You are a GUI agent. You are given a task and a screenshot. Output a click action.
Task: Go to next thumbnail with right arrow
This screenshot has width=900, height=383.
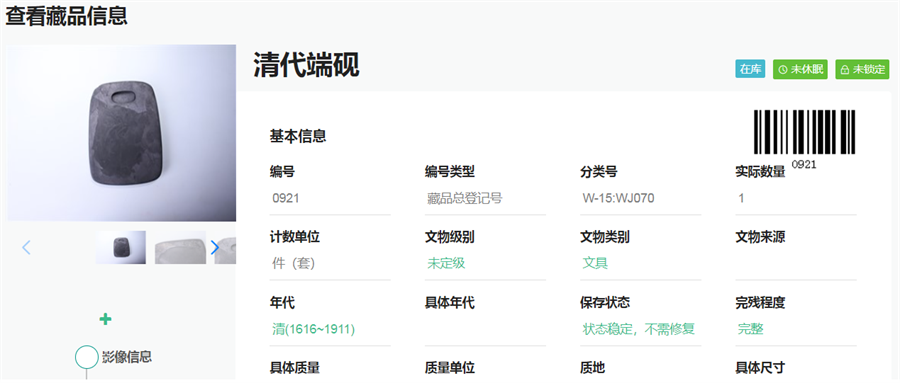215,247
